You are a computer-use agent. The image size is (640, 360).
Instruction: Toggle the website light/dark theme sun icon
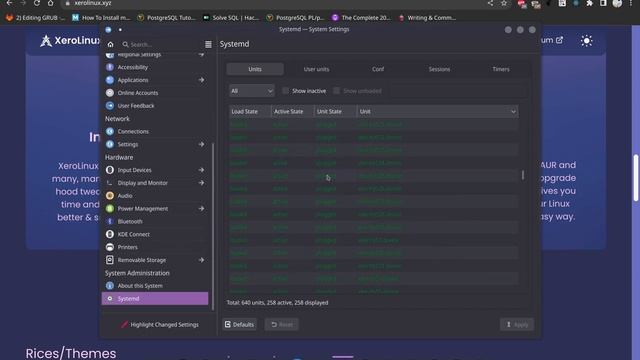[587, 40]
